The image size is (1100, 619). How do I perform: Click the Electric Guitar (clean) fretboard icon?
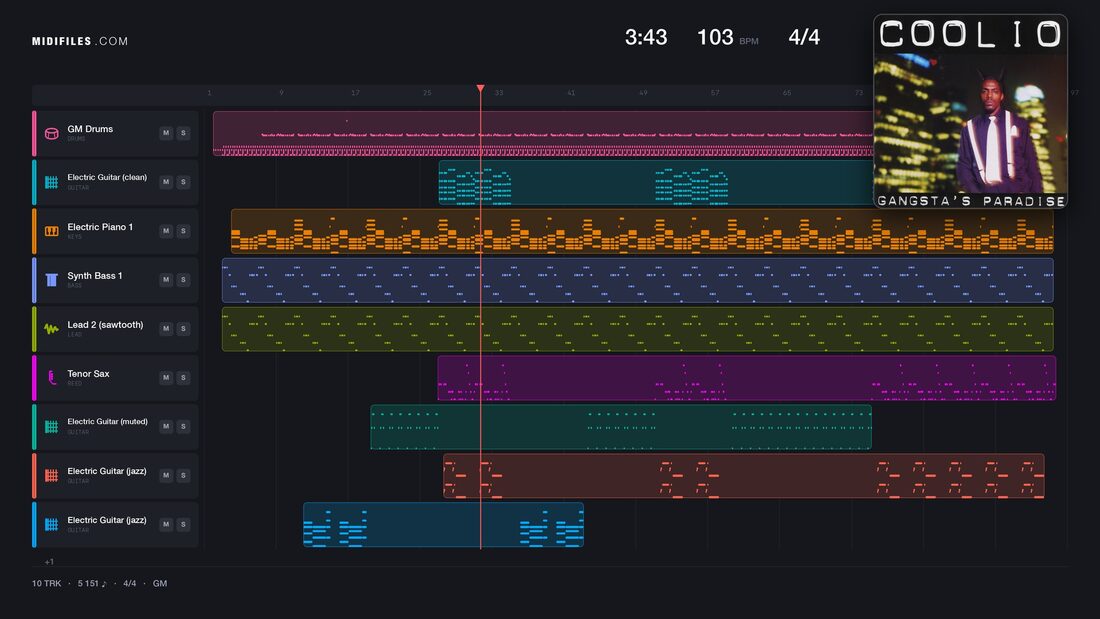pyautogui.click(x=51, y=182)
